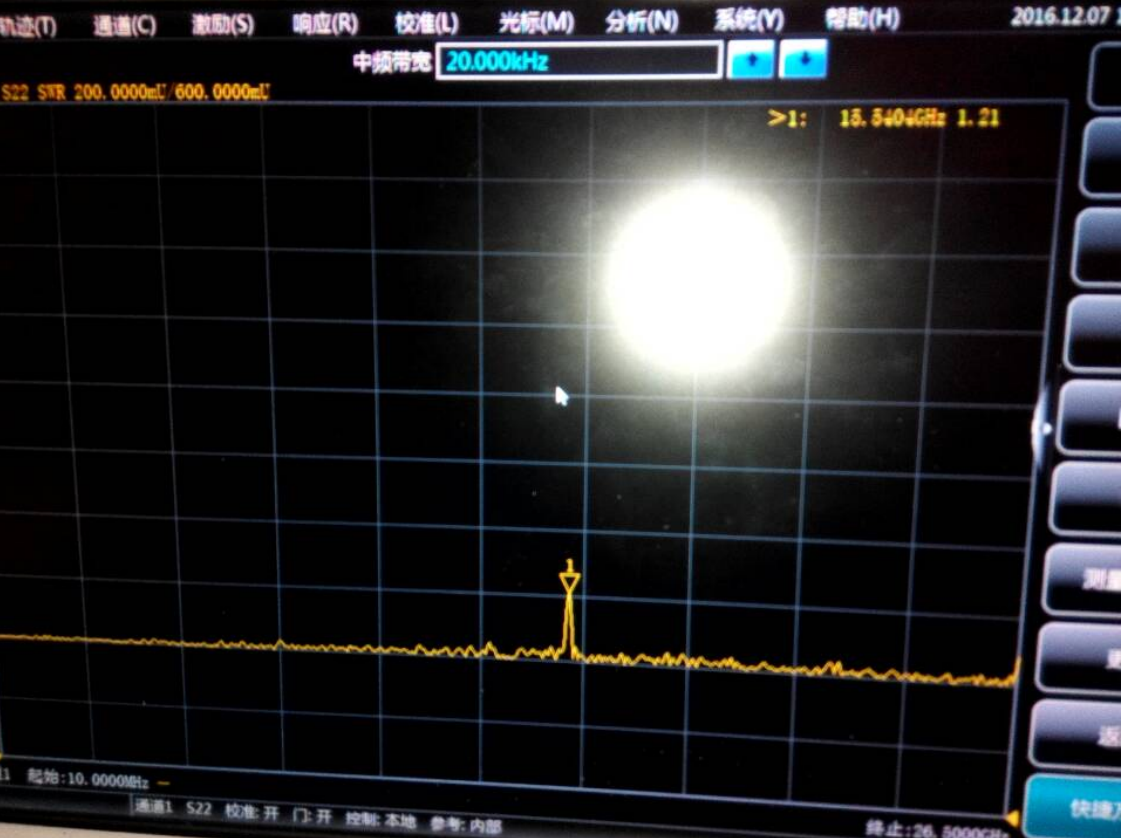This screenshot has height=838, width=1121.
Task: Decrease IF bandwidth with the down arrow
Action: tap(802, 61)
